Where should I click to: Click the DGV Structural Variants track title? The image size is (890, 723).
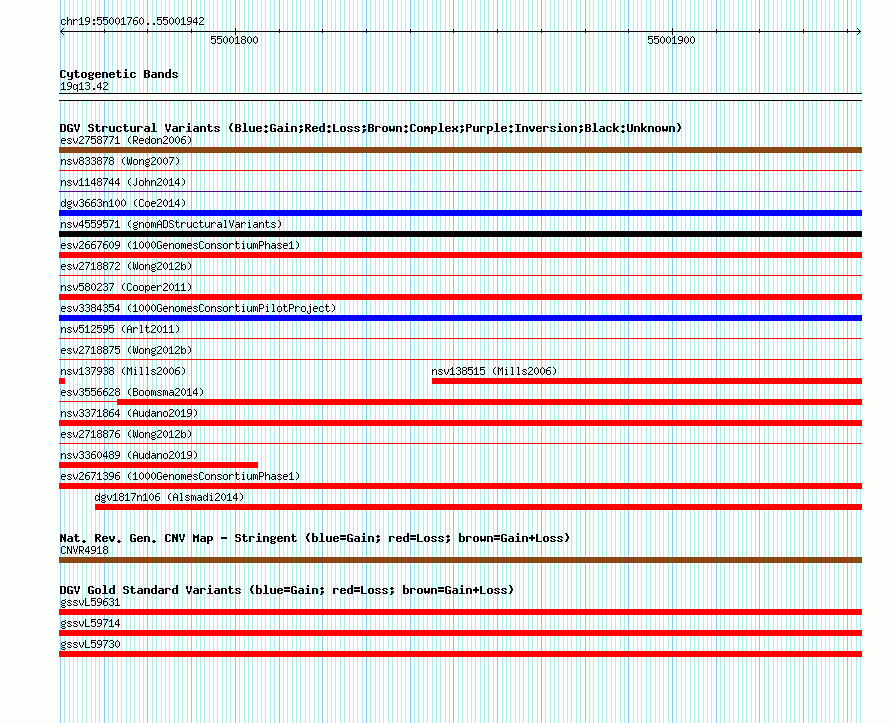(371, 128)
